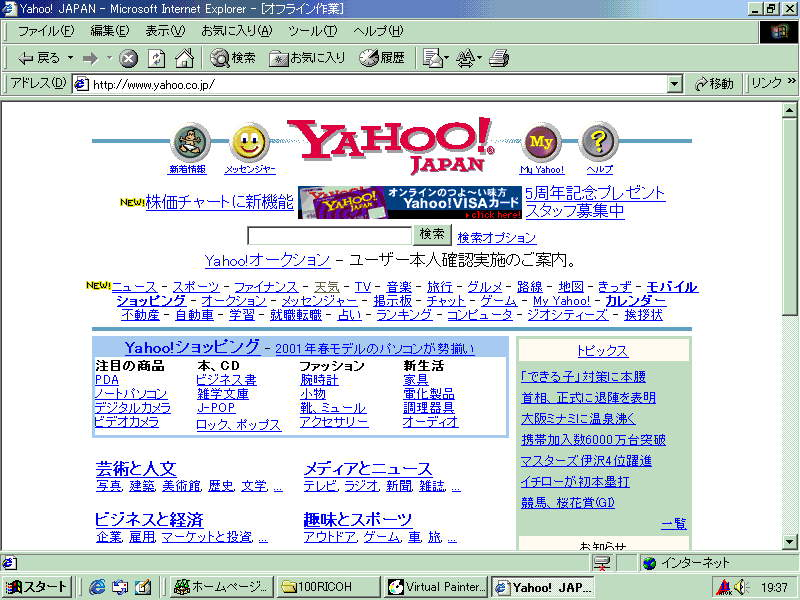Click the page scrollbar down arrow
Viewport: 800px width, 600px height.
[790, 541]
